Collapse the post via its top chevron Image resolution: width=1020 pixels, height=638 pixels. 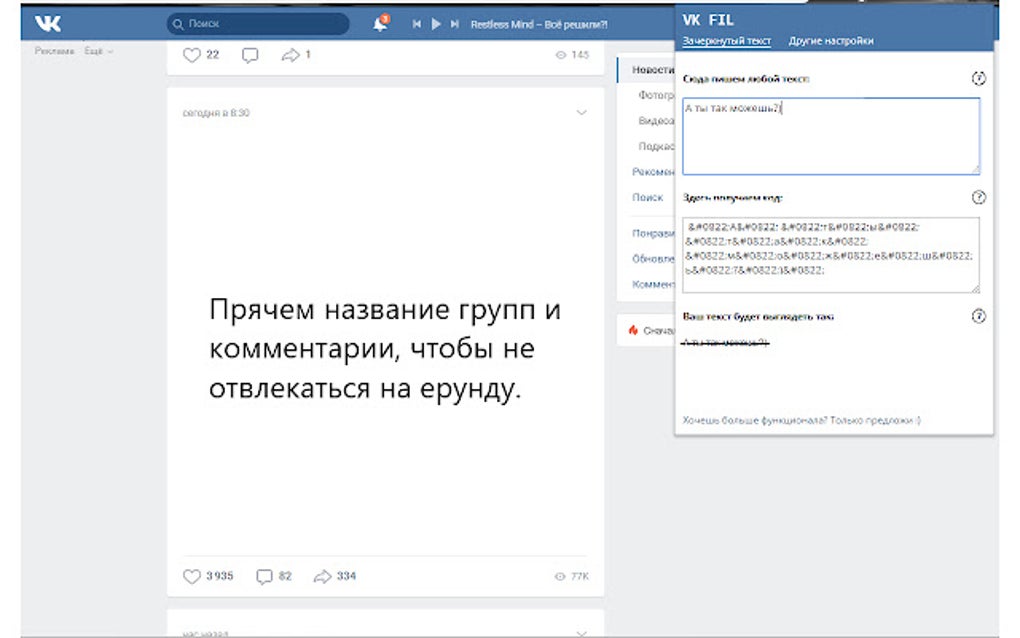pyautogui.click(x=581, y=112)
